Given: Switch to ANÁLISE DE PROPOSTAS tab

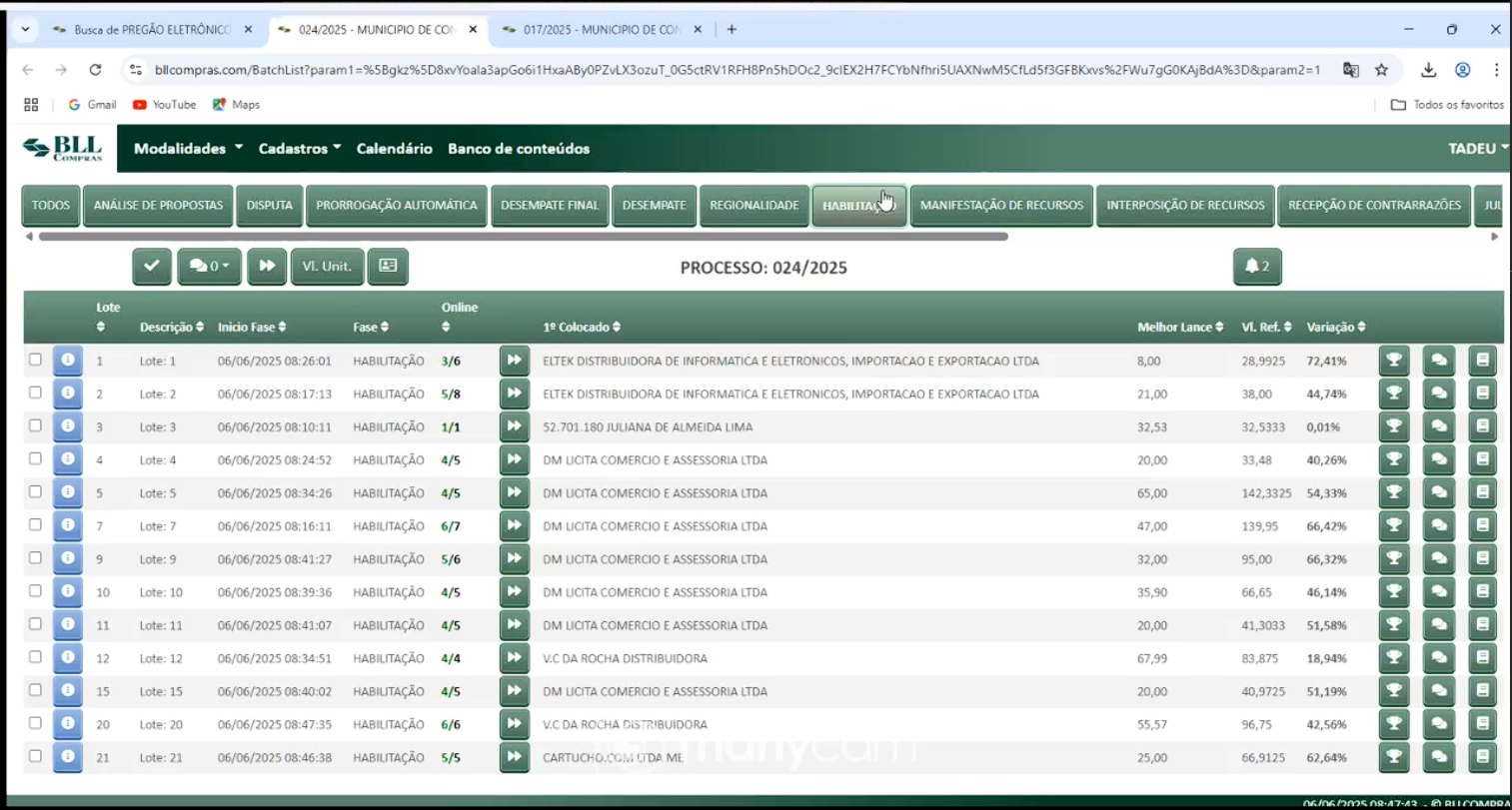Looking at the screenshot, I should coord(158,206).
